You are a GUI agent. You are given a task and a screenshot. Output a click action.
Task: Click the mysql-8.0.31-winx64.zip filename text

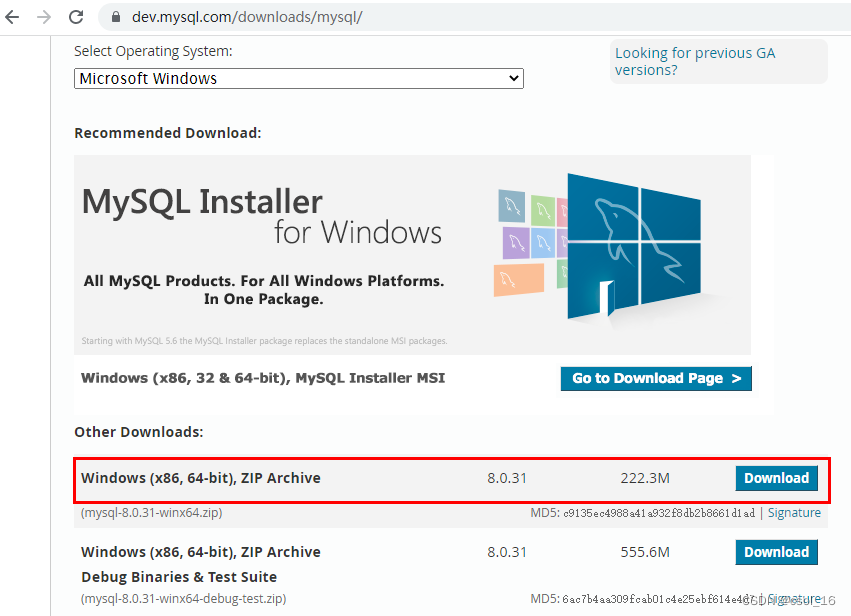(151, 513)
